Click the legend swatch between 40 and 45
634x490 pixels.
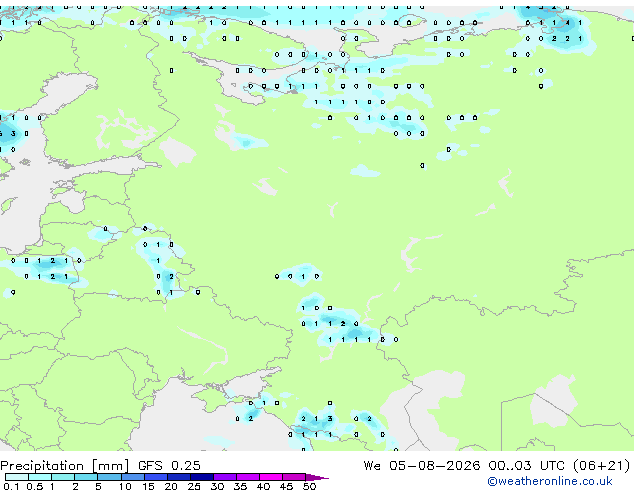[x=271, y=477]
